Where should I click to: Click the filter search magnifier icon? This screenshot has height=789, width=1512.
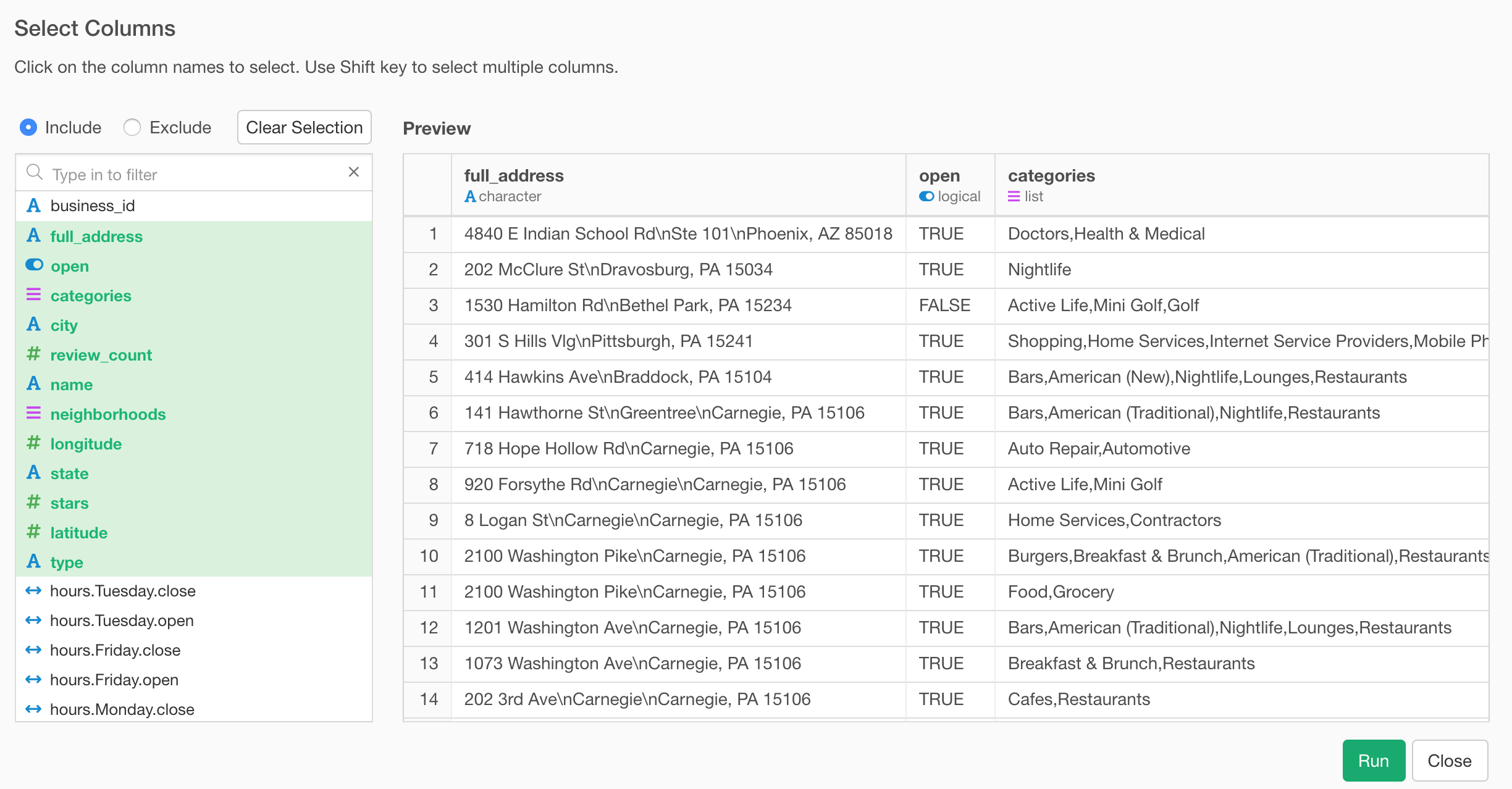click(35, 172)
